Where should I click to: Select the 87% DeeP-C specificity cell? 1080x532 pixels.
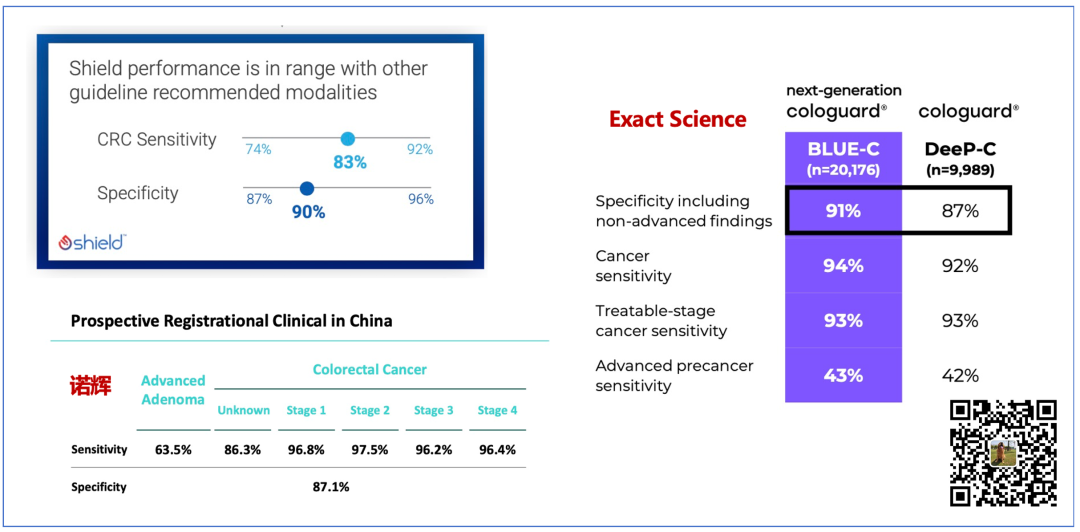pos(958,211)
